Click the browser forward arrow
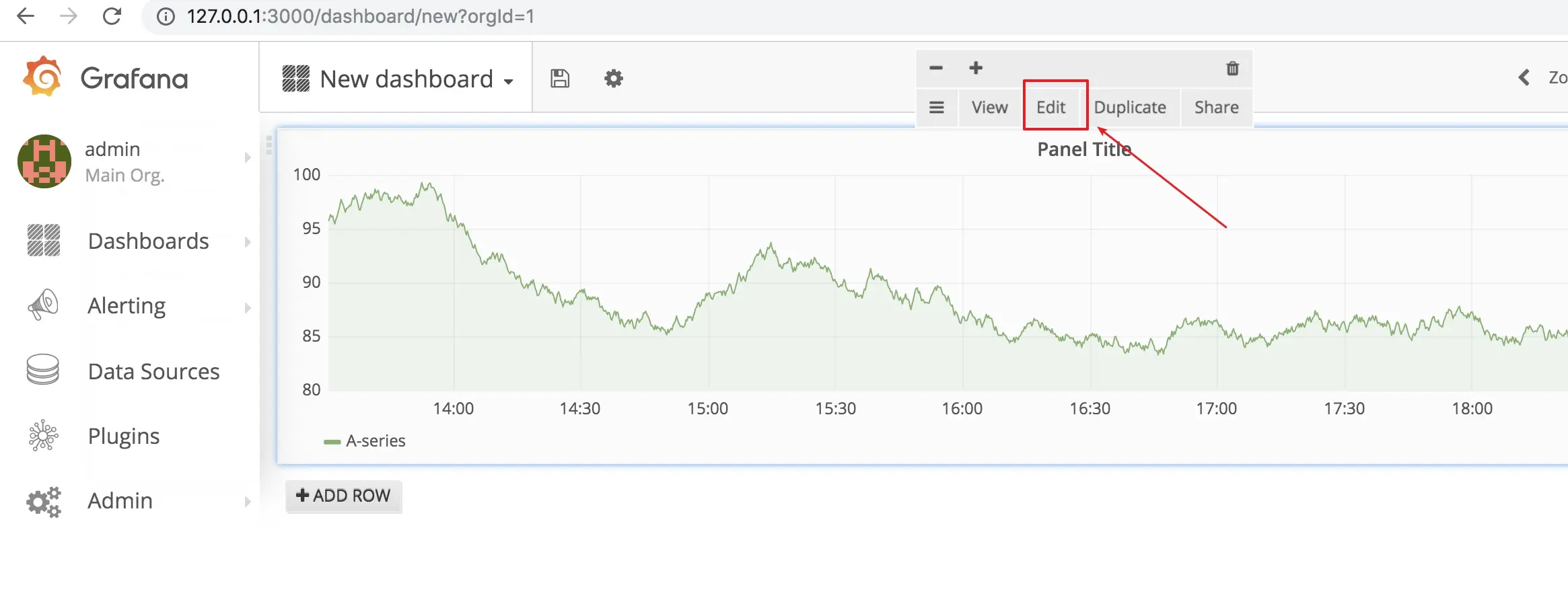The image size is (1568, 612). pyautogui.click(x=69, y=16)
